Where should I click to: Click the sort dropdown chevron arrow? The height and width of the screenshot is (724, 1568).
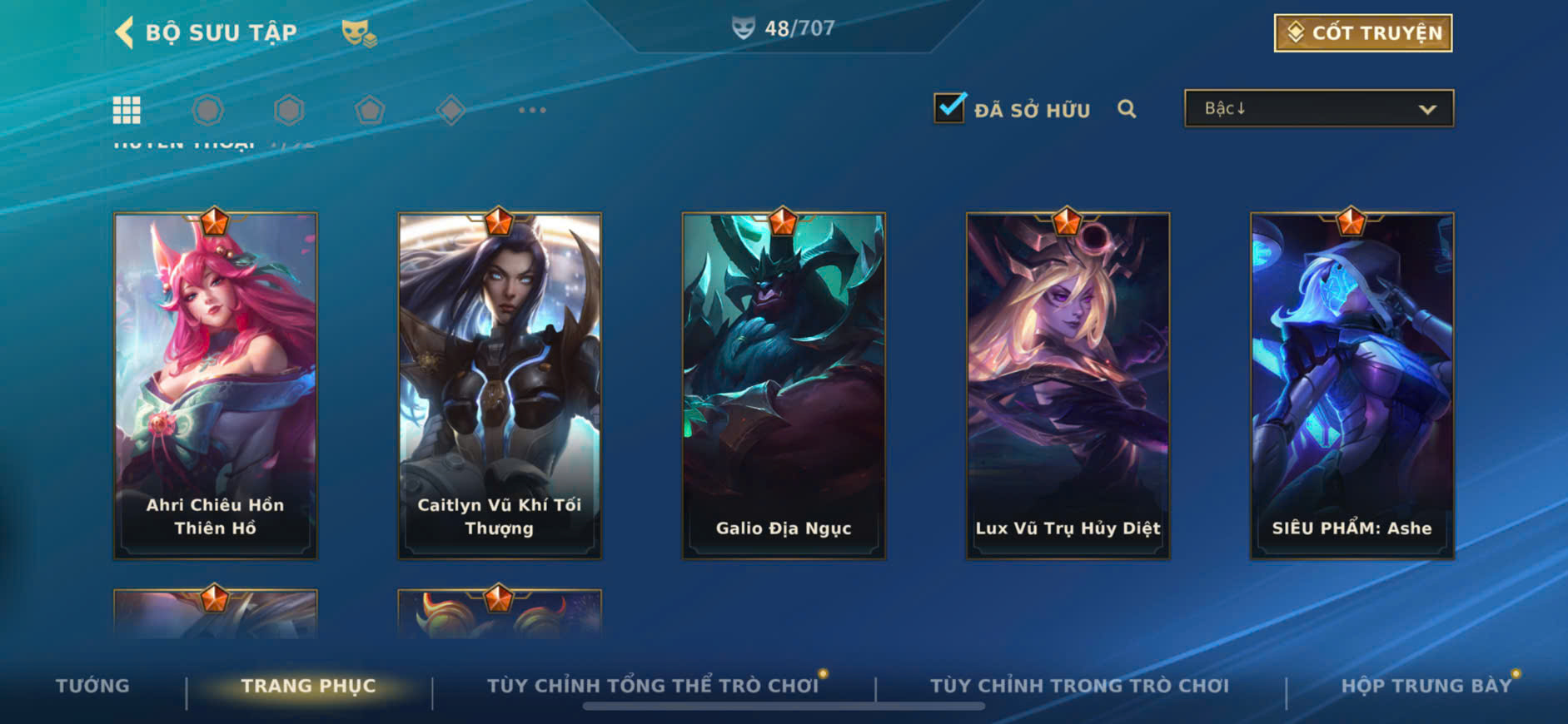click(x=1427, y=109)
